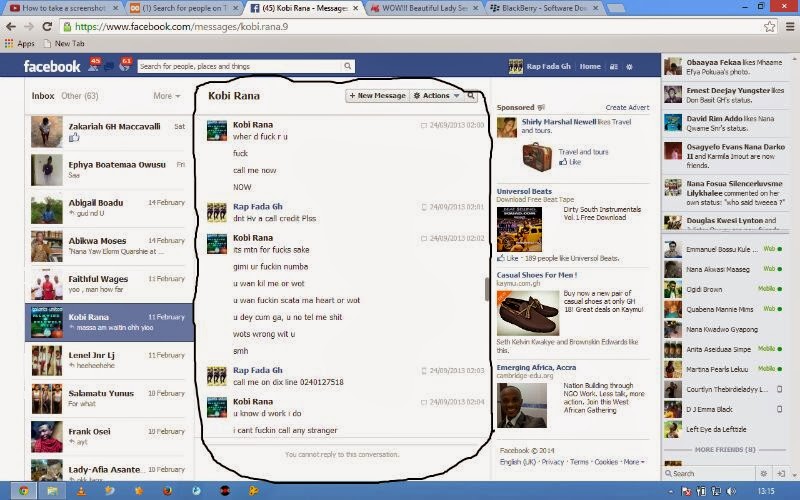Click the conversation thread scrollbar handle
This screenshot has height=500, width=800.
pos(487,289)
